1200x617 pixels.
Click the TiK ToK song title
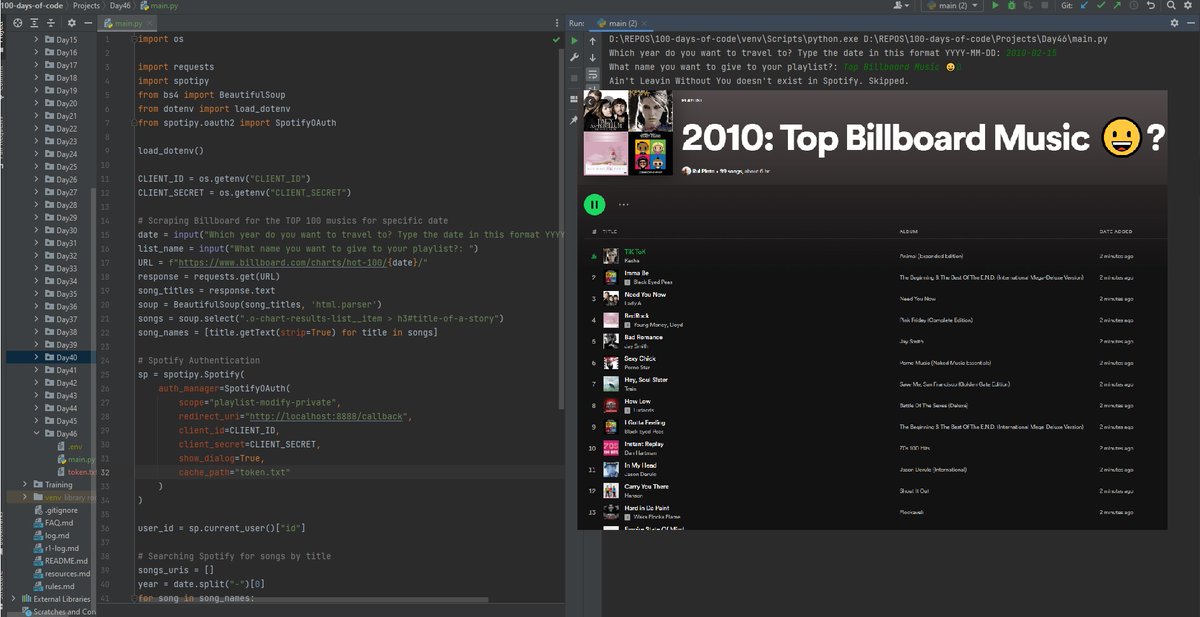tap(635, 251)
